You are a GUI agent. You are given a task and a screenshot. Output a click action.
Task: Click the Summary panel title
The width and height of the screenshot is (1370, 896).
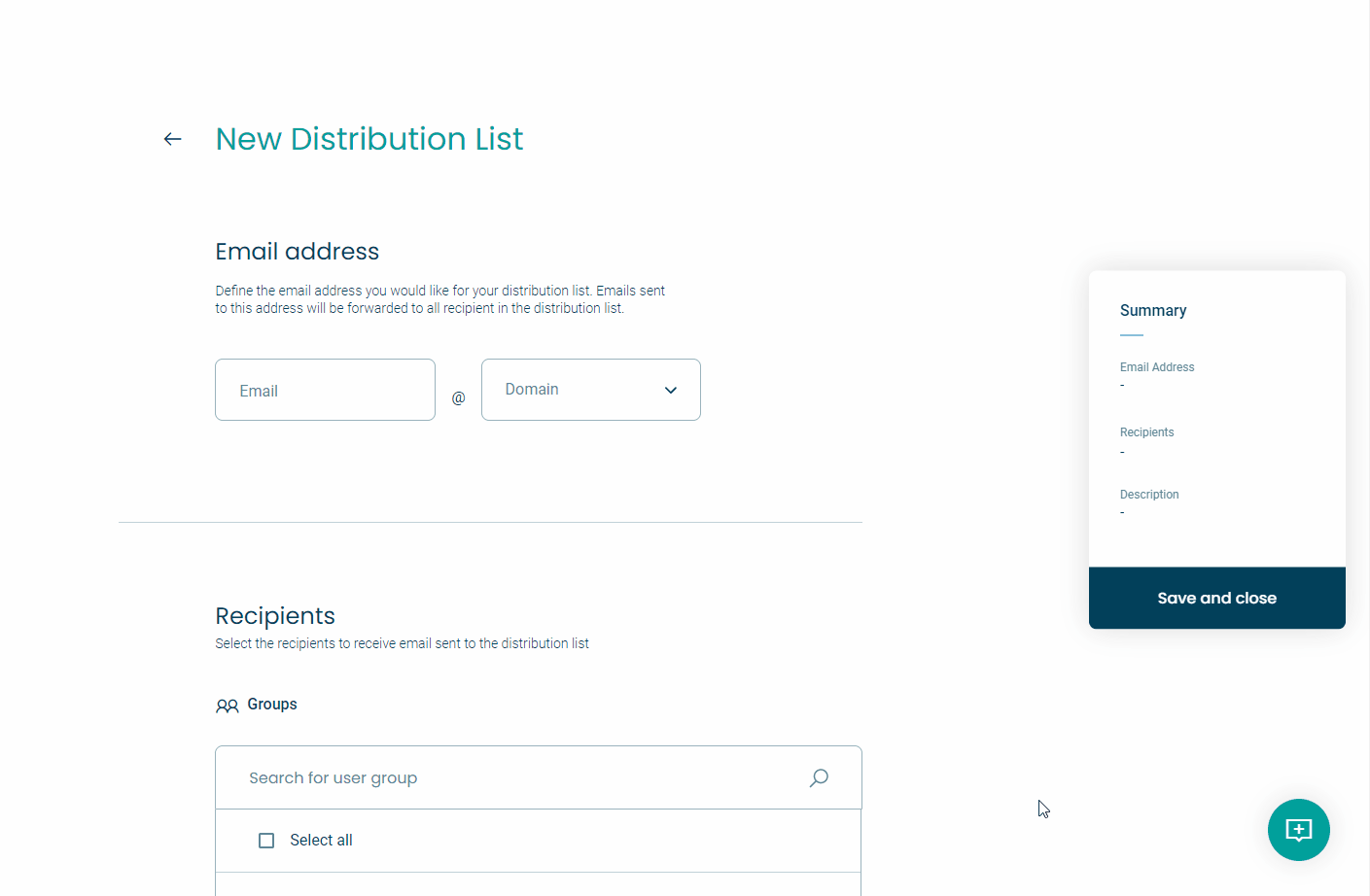pos(1153,310)
